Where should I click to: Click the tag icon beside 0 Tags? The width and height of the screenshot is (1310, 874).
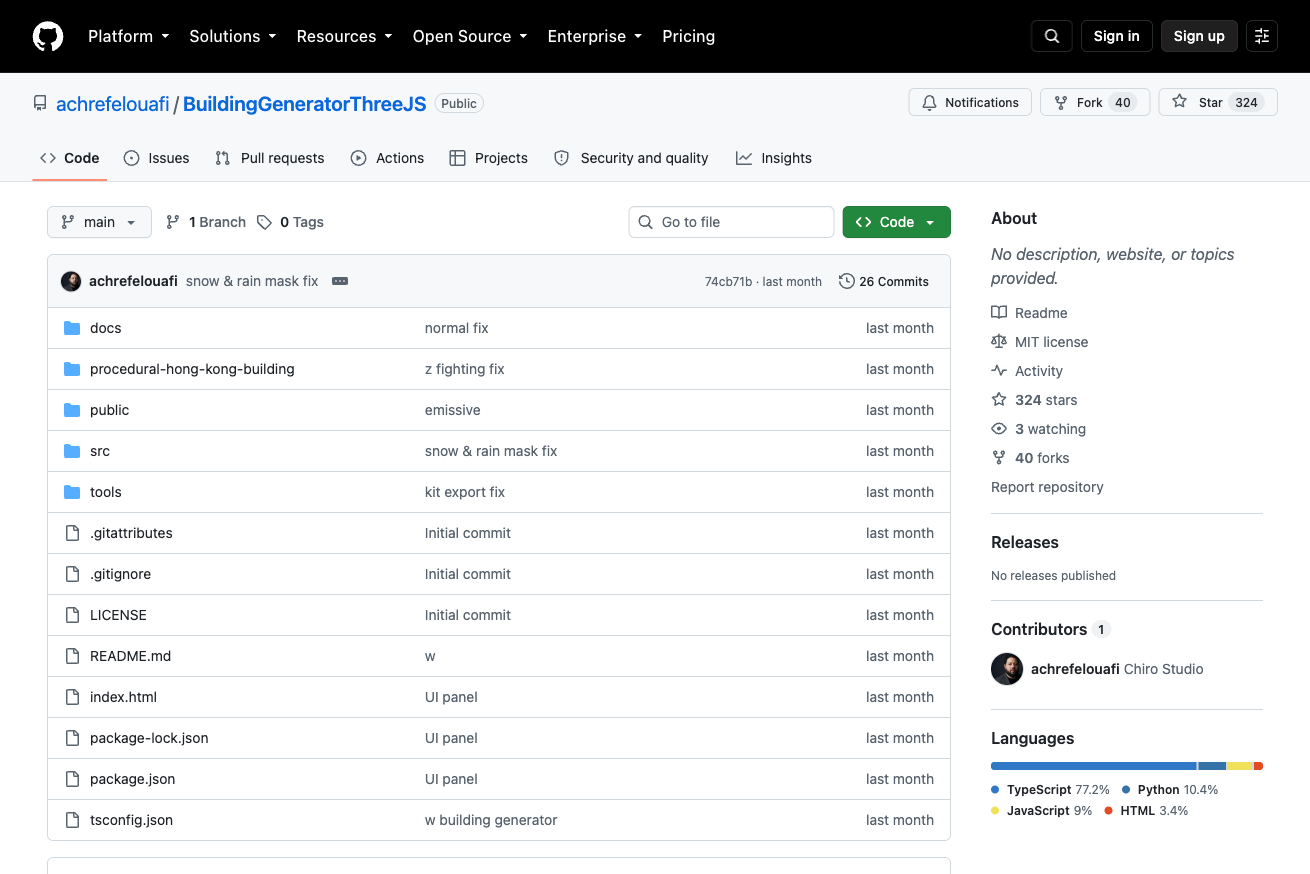[x=264, y=222]
